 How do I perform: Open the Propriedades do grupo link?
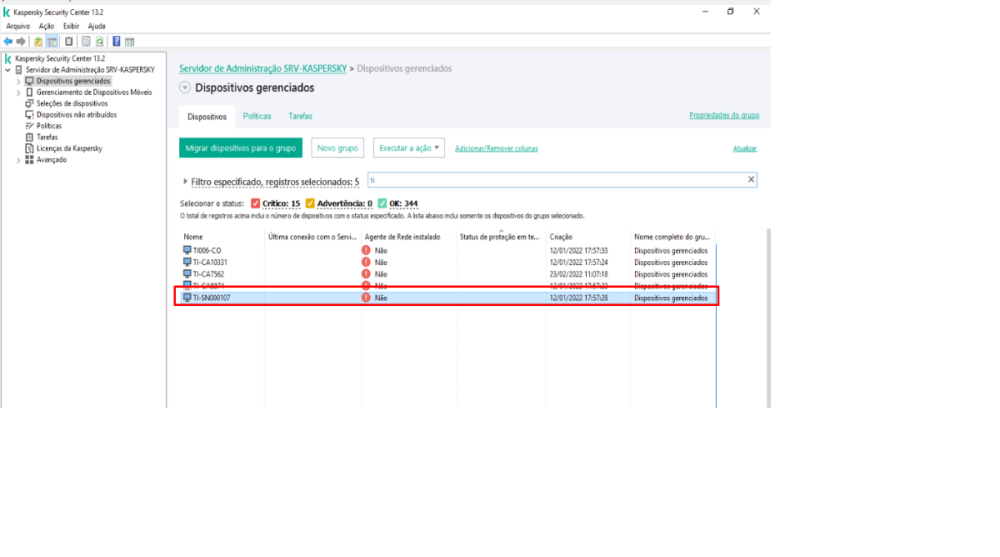pyautogui.click(x=724, y=115)
